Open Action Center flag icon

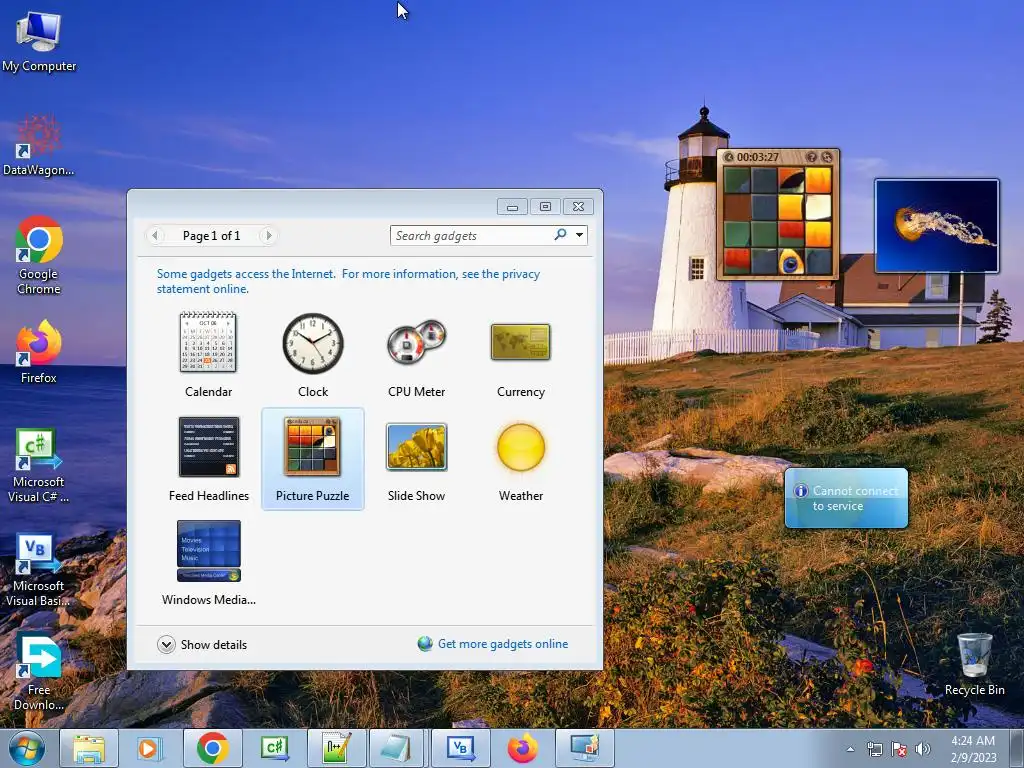click(x=899, y=749)
